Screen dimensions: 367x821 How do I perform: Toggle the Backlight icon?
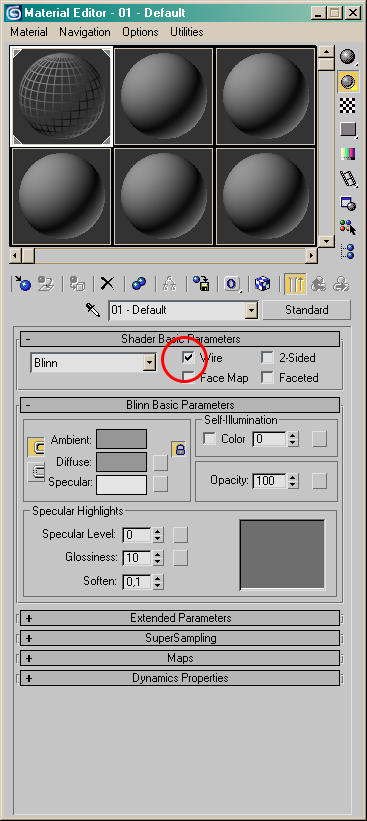348,81
